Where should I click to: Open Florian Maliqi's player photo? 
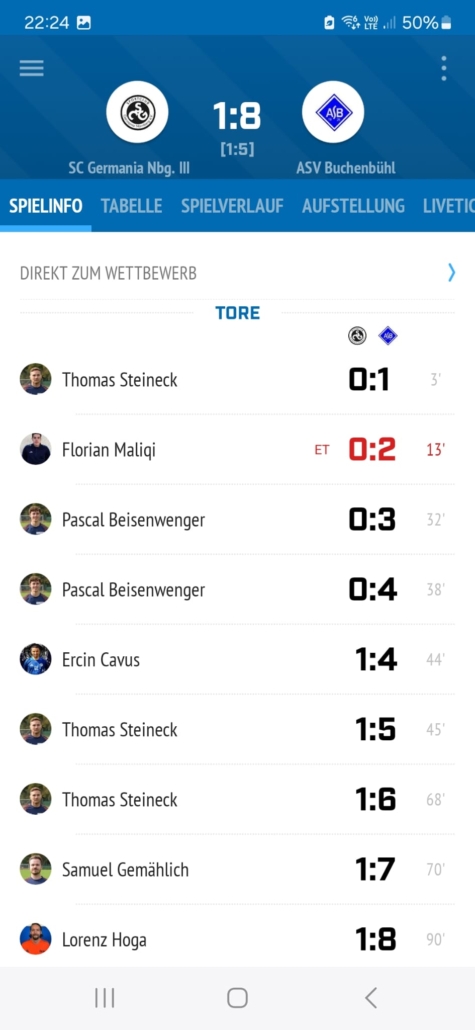(35, 449)
